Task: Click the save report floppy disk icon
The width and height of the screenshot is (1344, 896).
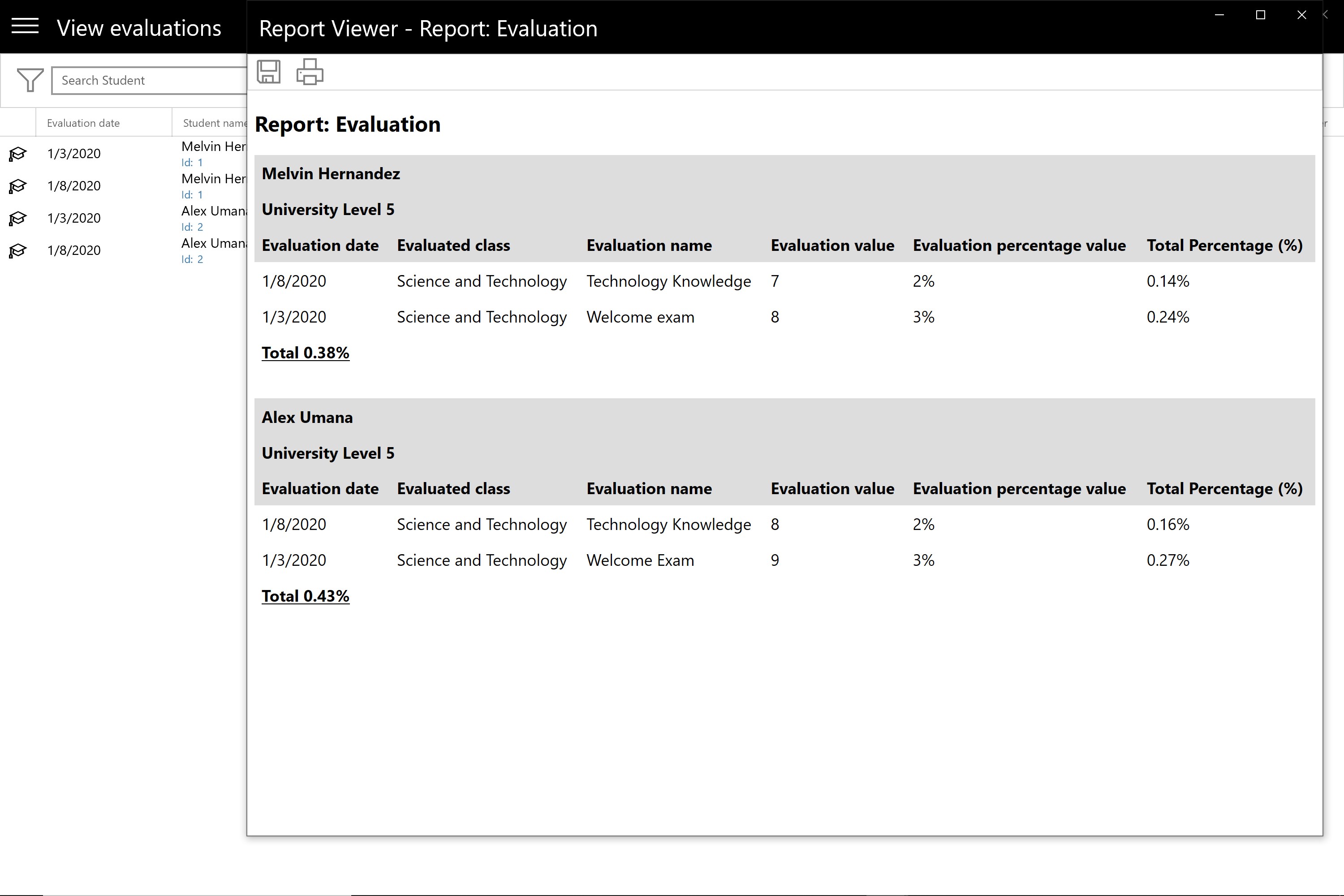Action: [x=268, y=72]
